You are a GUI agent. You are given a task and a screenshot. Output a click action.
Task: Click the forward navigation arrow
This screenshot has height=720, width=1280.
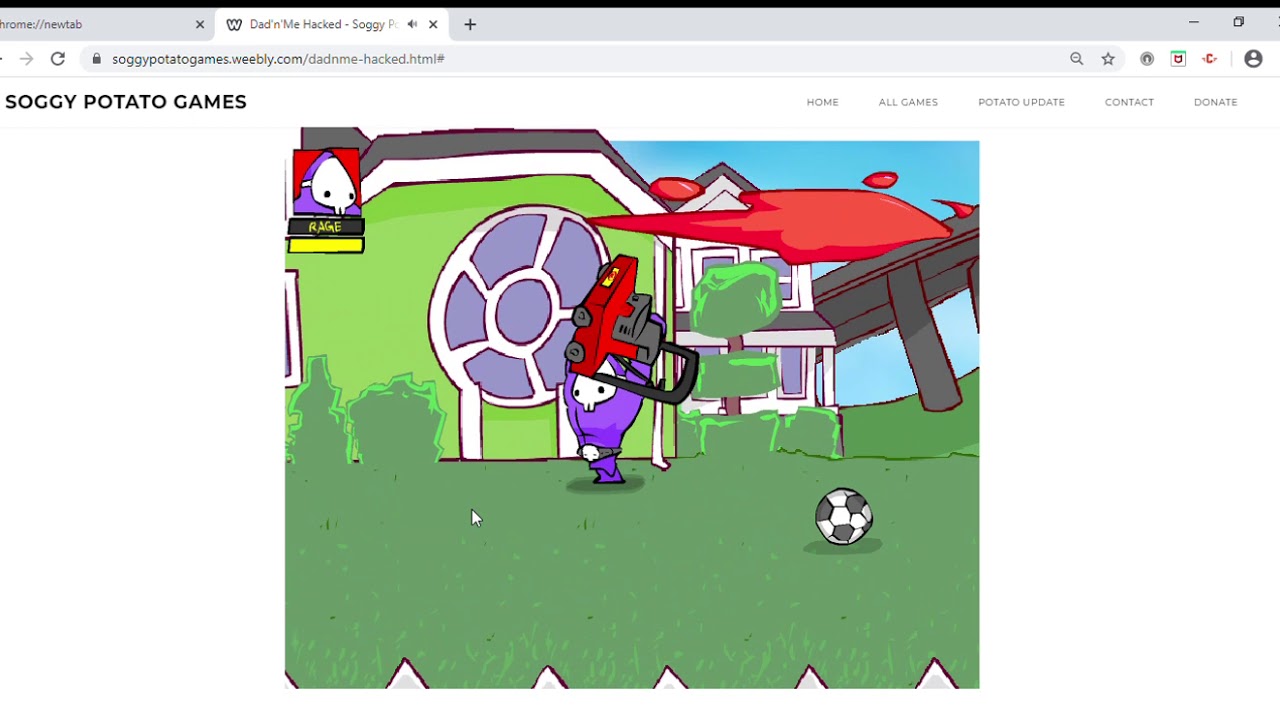[27, 59]
